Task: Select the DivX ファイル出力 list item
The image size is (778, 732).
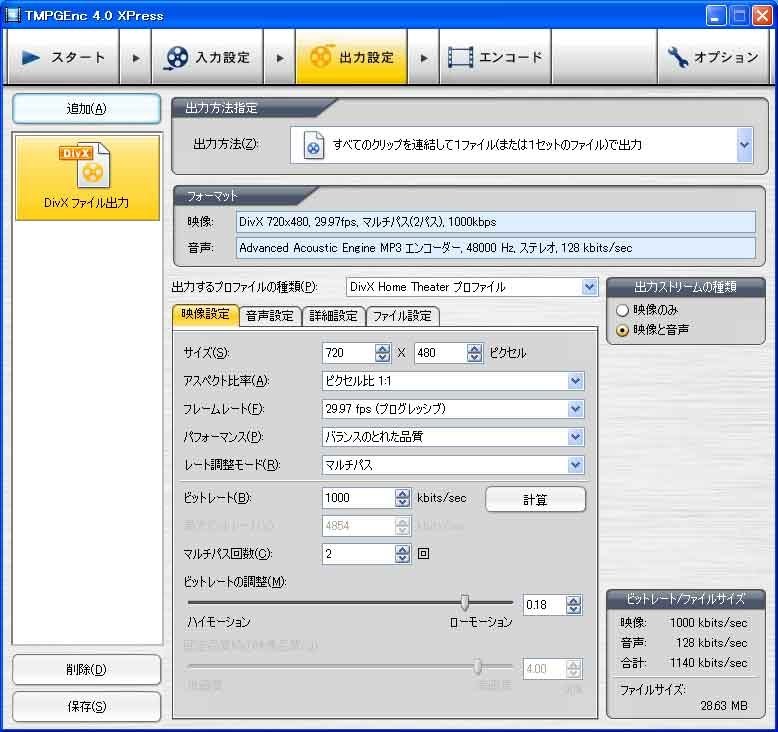Action: [x=87, y=178]
